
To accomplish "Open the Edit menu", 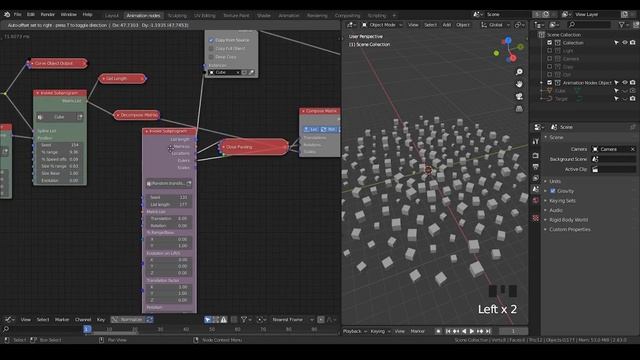I will tap(31, 15).
